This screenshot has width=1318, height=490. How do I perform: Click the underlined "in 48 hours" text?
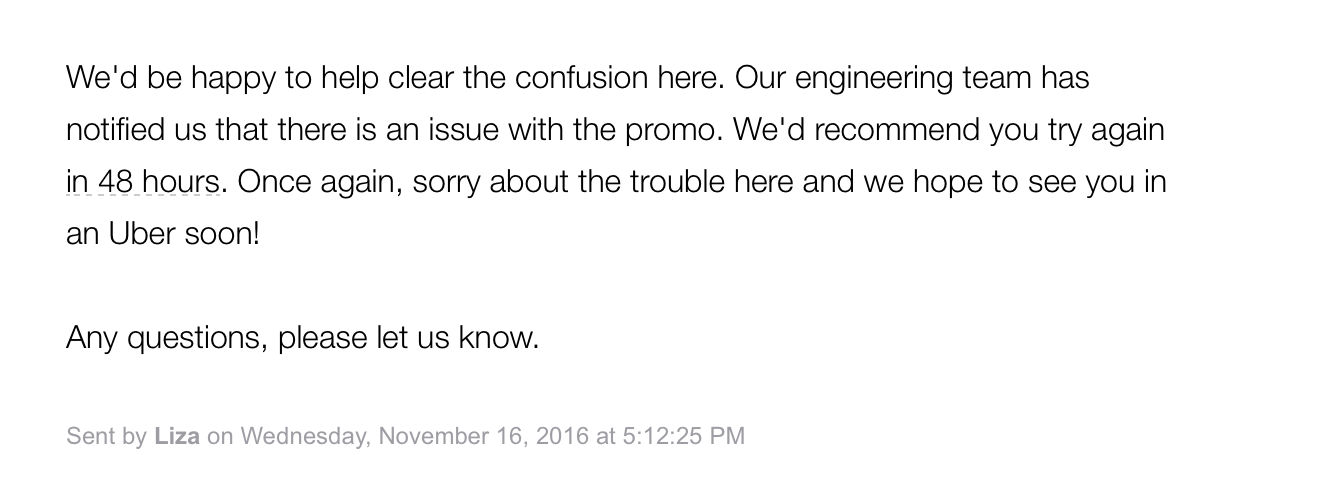pyautogui.click(x=142, y=183)
